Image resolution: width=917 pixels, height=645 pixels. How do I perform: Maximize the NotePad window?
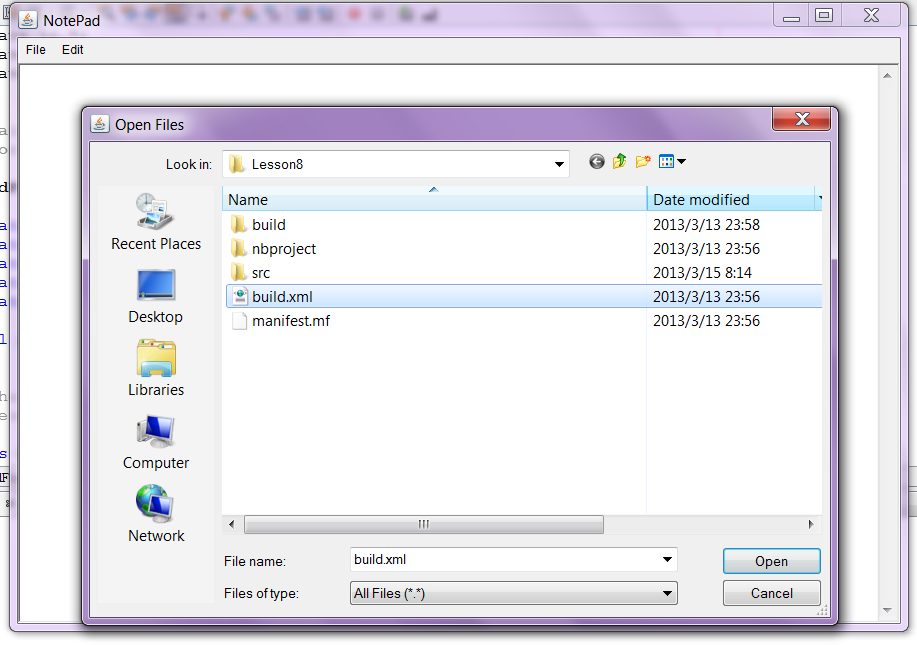824,15
